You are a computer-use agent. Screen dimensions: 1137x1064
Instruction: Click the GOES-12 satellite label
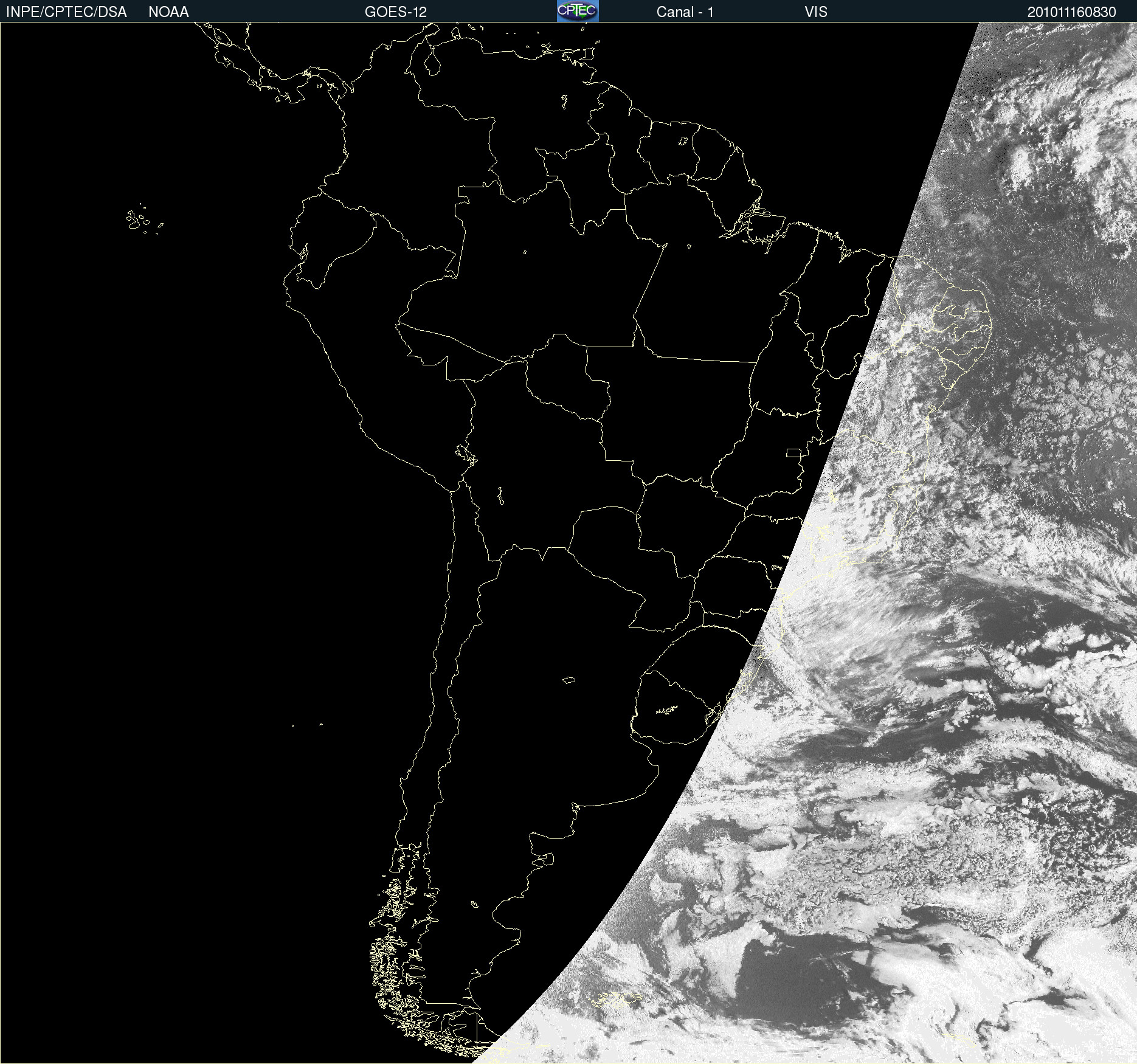tap(396, 12)
